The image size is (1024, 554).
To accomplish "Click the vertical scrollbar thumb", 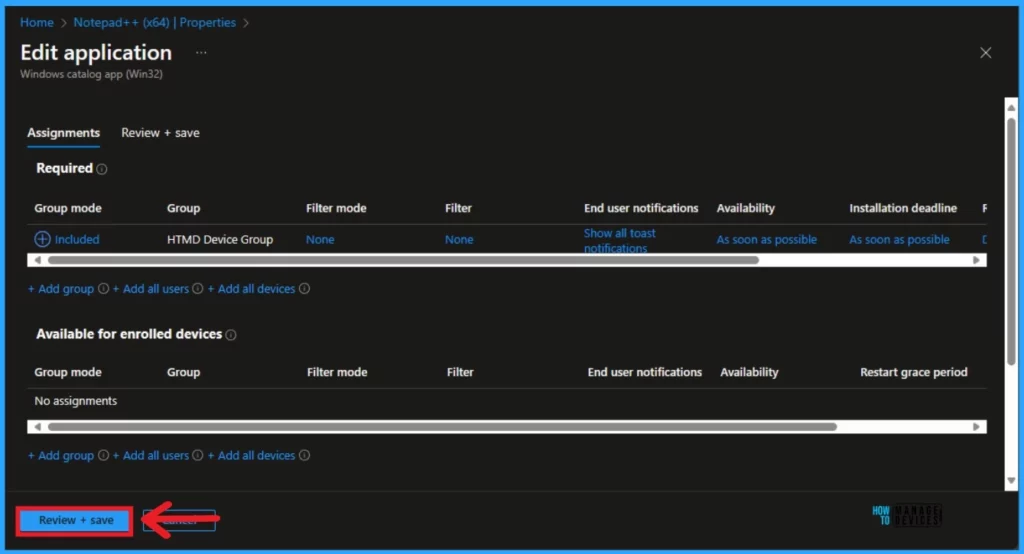I will click(1011, 242).
